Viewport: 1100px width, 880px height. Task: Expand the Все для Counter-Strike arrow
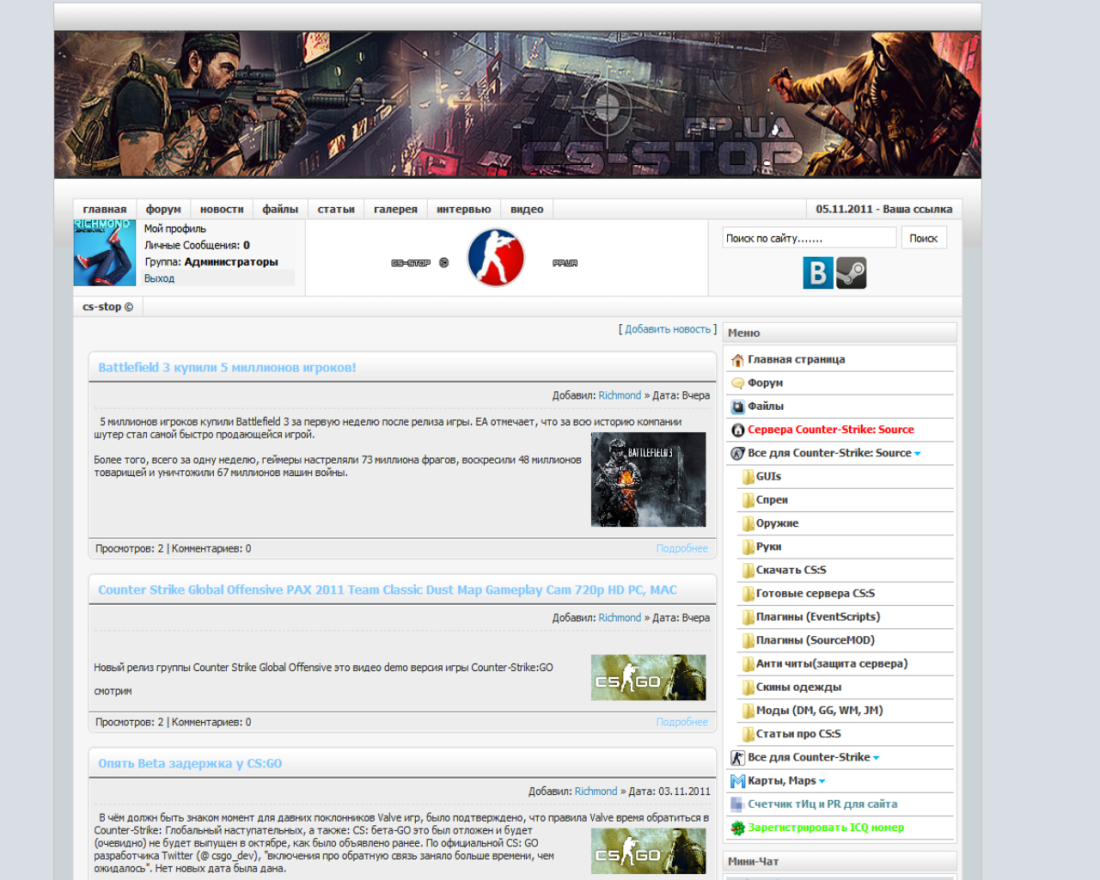pyautogui.click(x=876, y=758)
